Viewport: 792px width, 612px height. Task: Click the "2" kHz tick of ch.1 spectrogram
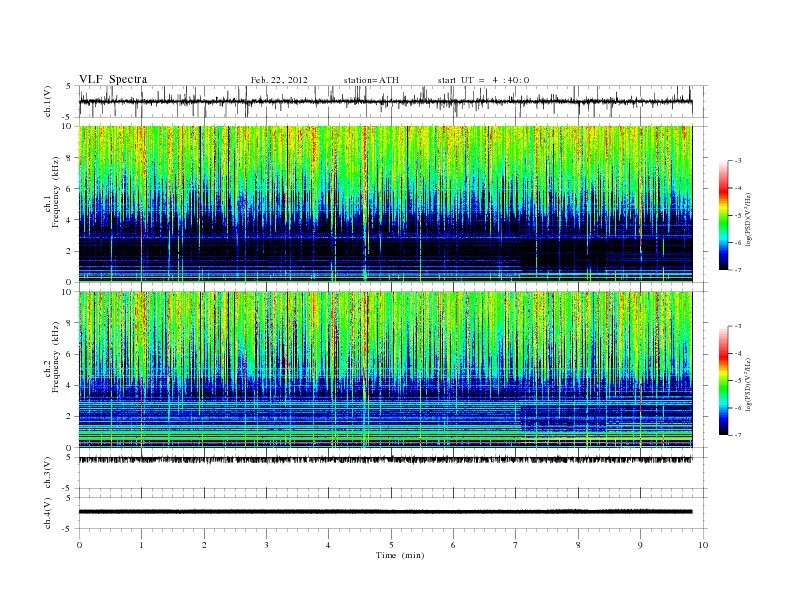point(70,251)
